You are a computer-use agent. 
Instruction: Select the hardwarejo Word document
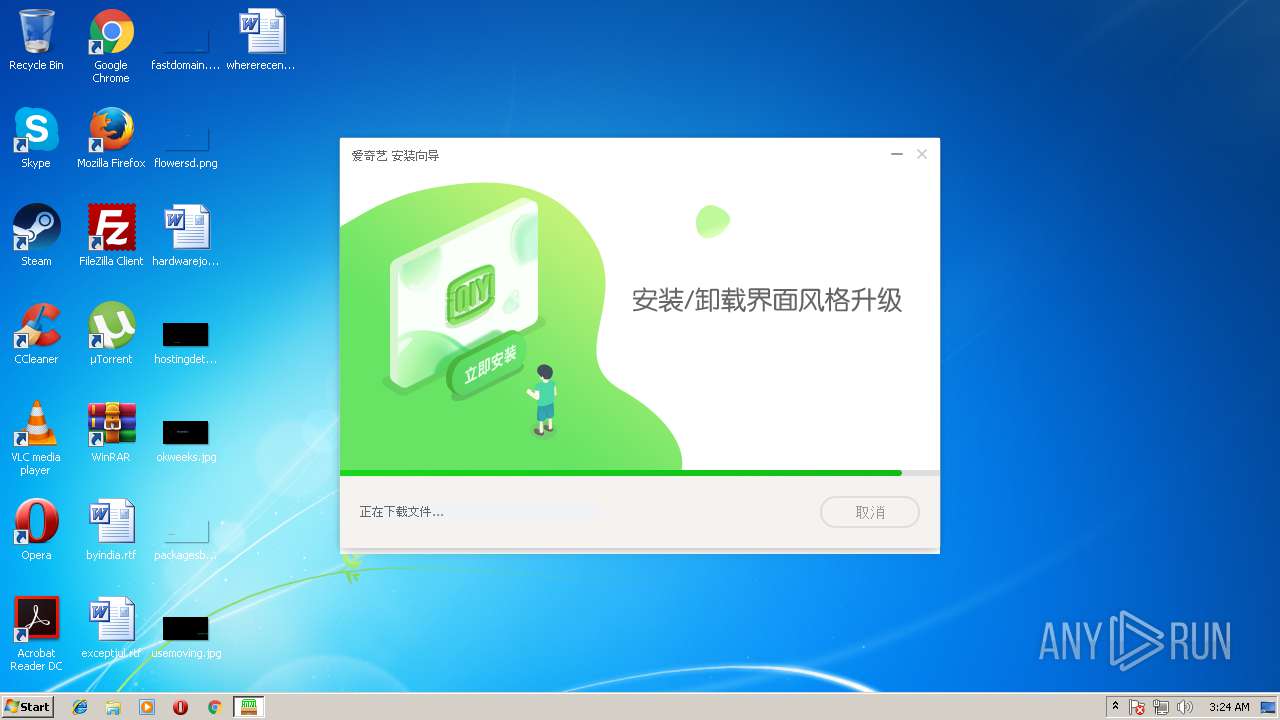pyautogui.click(x=186, y=236)
